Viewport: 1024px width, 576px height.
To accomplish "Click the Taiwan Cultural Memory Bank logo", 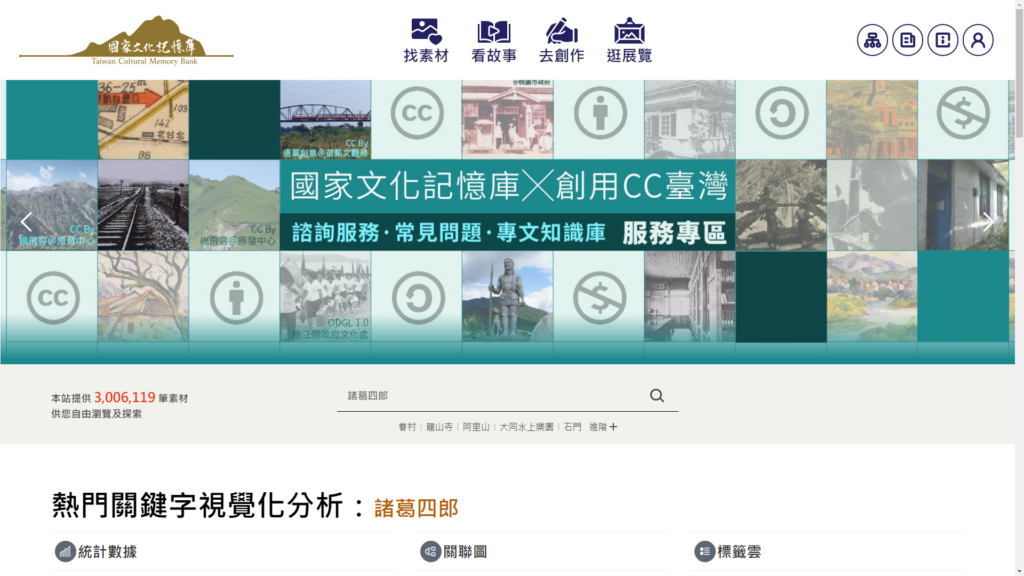I will tap(126, 40).
